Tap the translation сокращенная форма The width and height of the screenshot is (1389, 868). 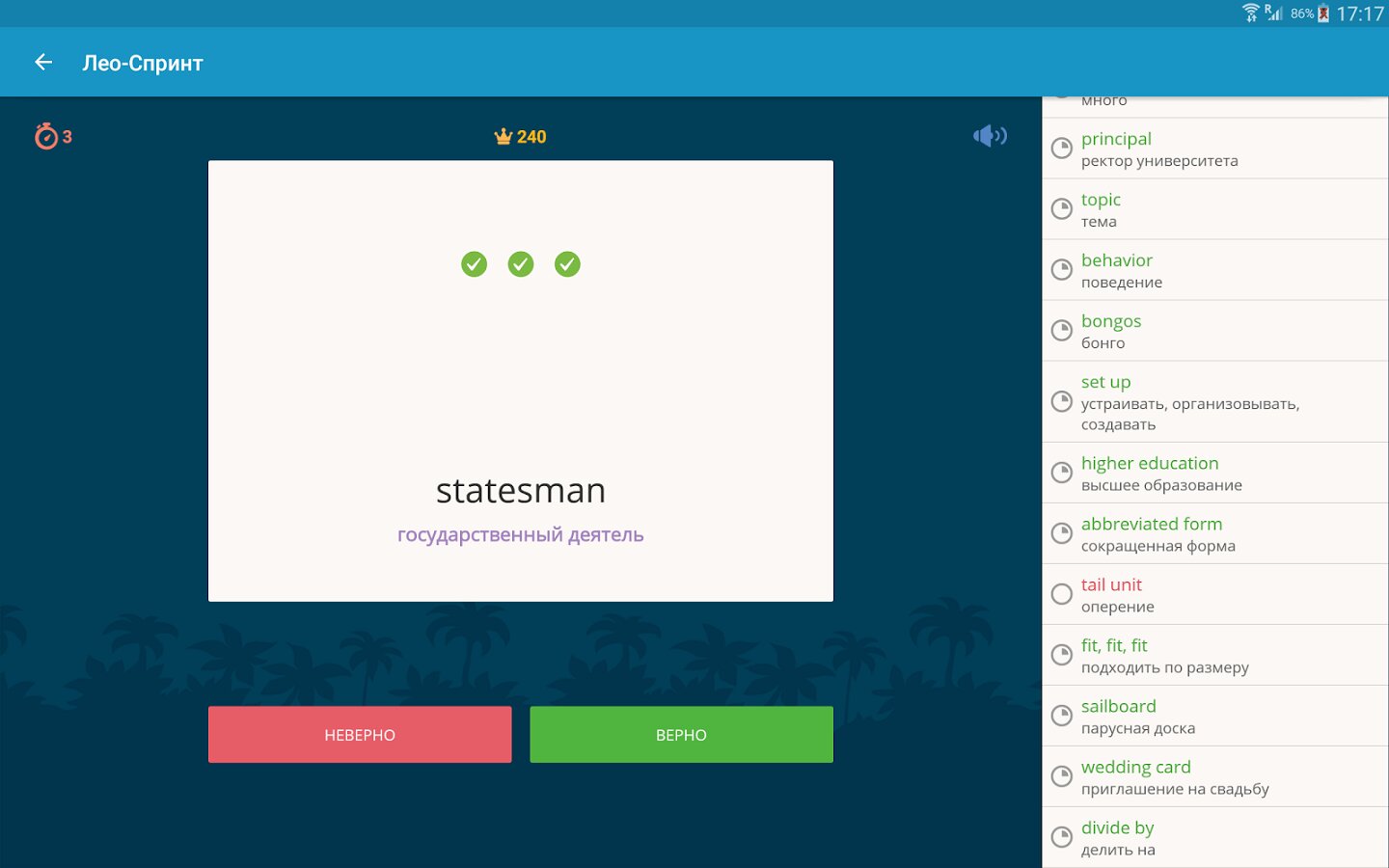point(1158,546)
